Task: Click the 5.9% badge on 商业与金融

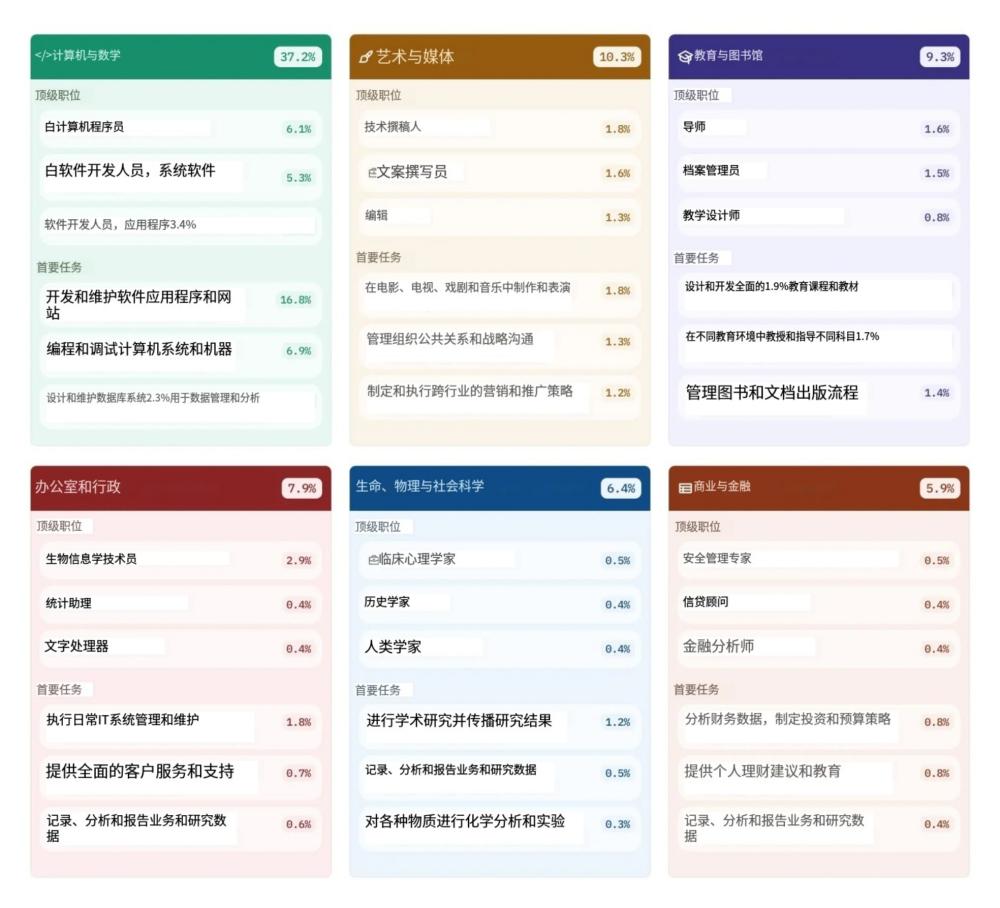Action: 939,488
